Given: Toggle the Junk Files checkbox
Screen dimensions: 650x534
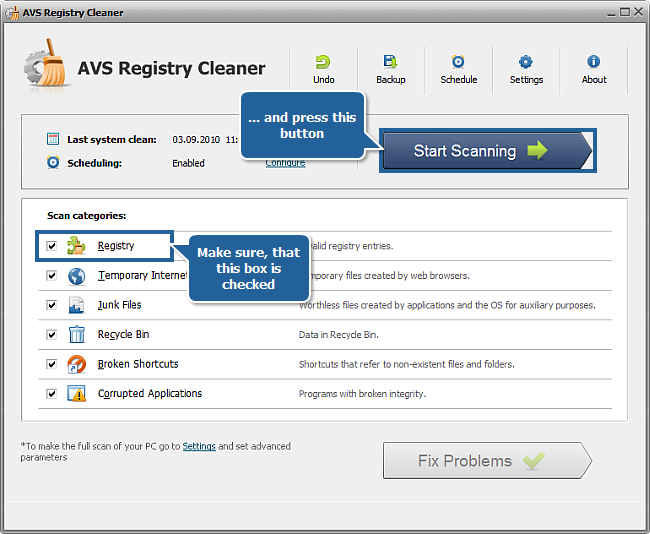Looking at the screenshot, I should tap(52, 305).
